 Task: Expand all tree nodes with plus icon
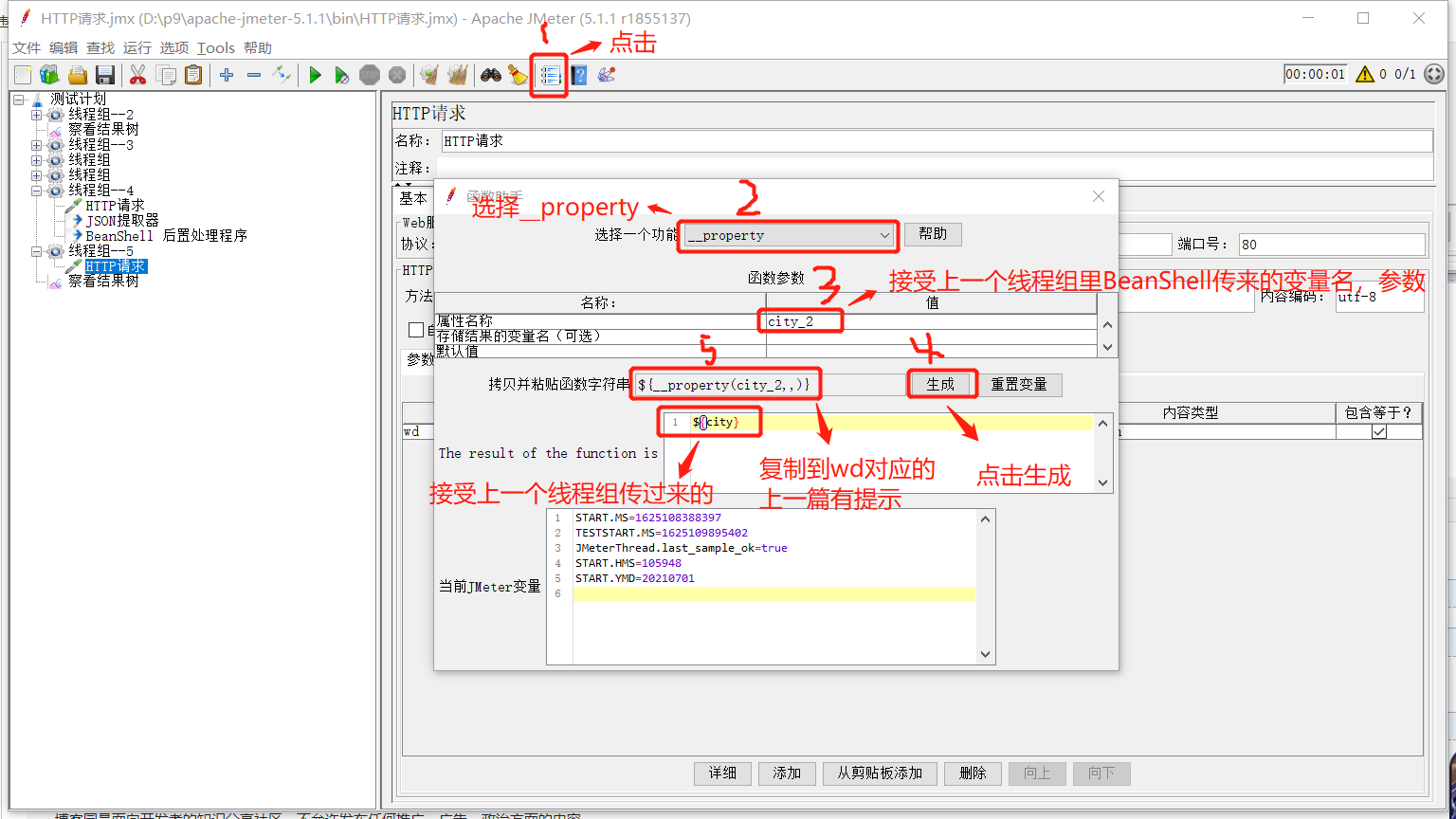pyautogui.click(x=227, y=75)
